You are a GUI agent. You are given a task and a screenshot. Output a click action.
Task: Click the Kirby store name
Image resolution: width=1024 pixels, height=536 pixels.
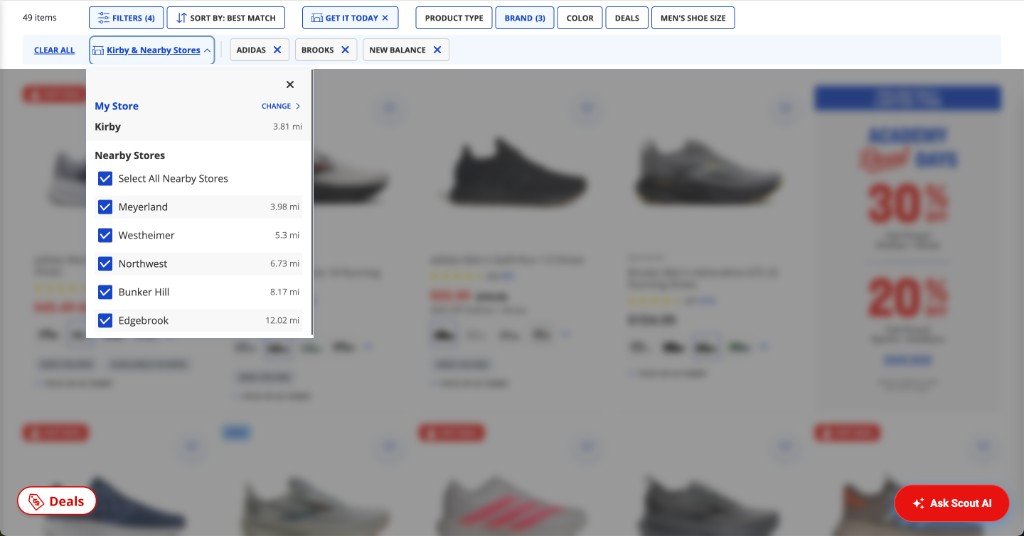click(x=108, y=127)
